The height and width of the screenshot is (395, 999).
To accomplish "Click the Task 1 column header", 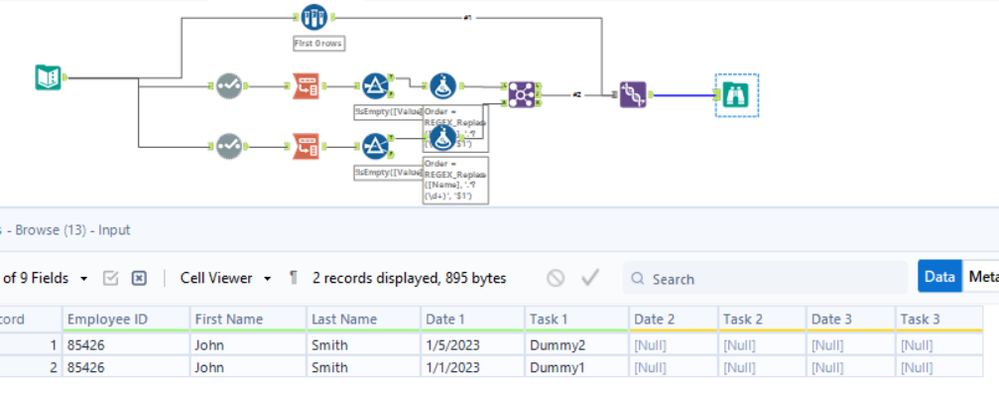I will 577,319.
